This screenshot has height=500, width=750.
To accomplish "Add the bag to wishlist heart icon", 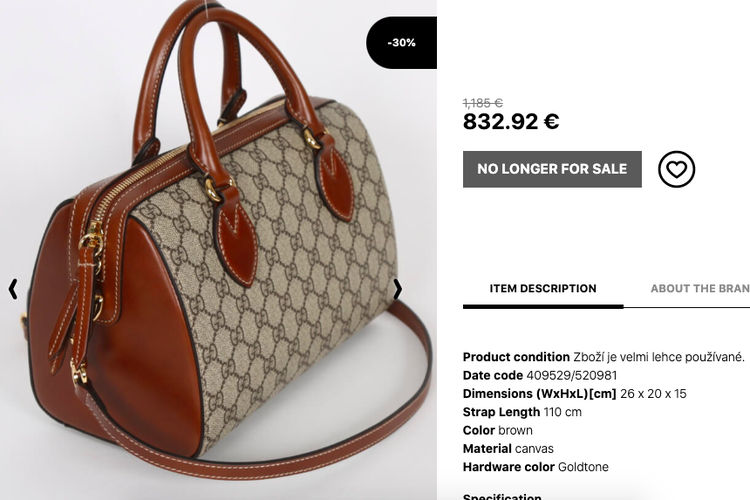I will 676,169.
